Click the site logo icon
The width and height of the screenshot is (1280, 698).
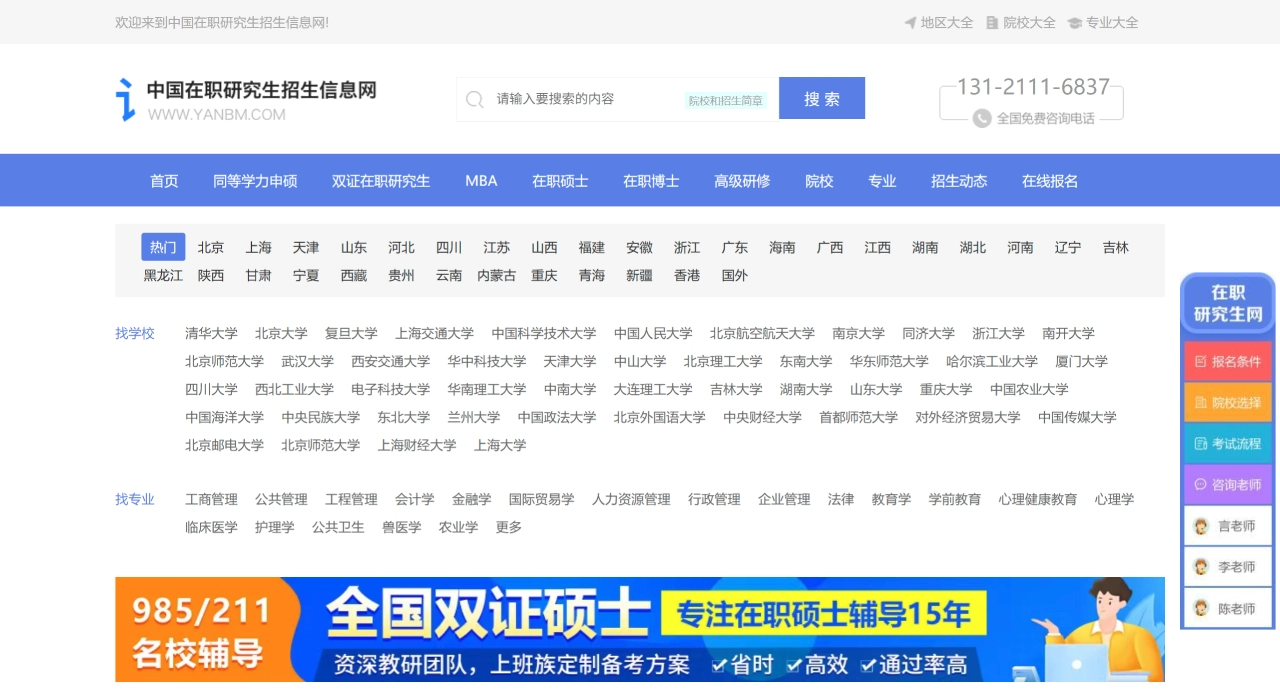(125, 100)
